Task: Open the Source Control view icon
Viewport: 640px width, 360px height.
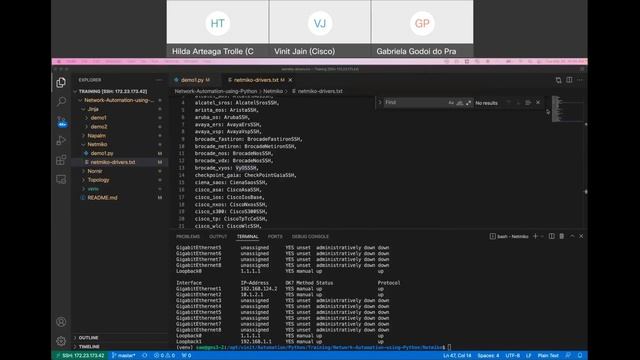Action: (61, 121)
